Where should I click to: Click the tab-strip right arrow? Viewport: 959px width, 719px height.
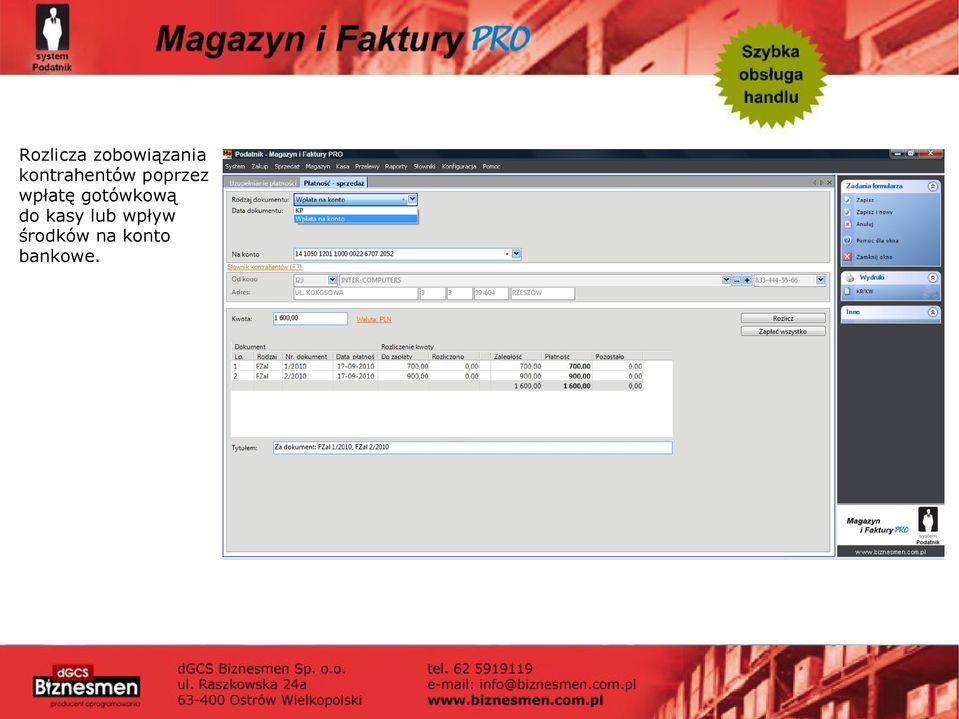[821, 183]
